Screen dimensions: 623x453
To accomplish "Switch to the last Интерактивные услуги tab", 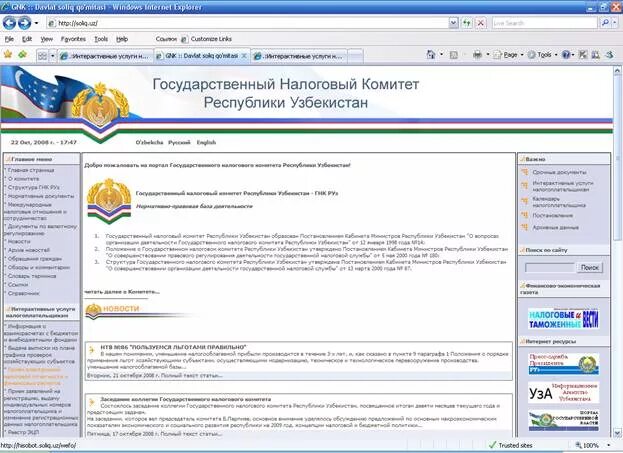I will pyautogui.click(x=300, y=56).
